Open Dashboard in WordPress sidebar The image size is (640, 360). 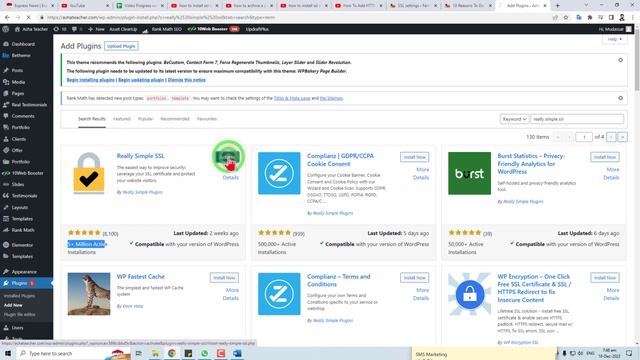tap(23, 44)
